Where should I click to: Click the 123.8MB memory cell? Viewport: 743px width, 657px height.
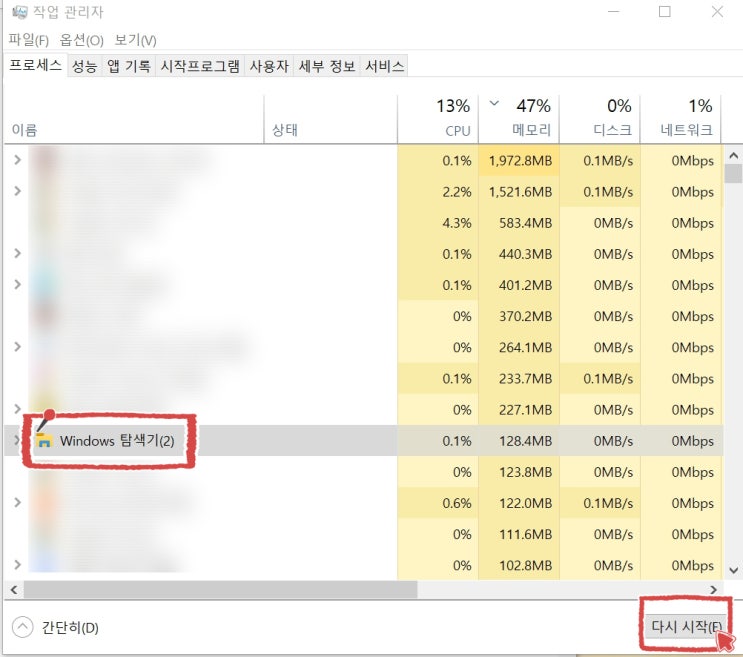pyautogui.click(x=519, y=472)
